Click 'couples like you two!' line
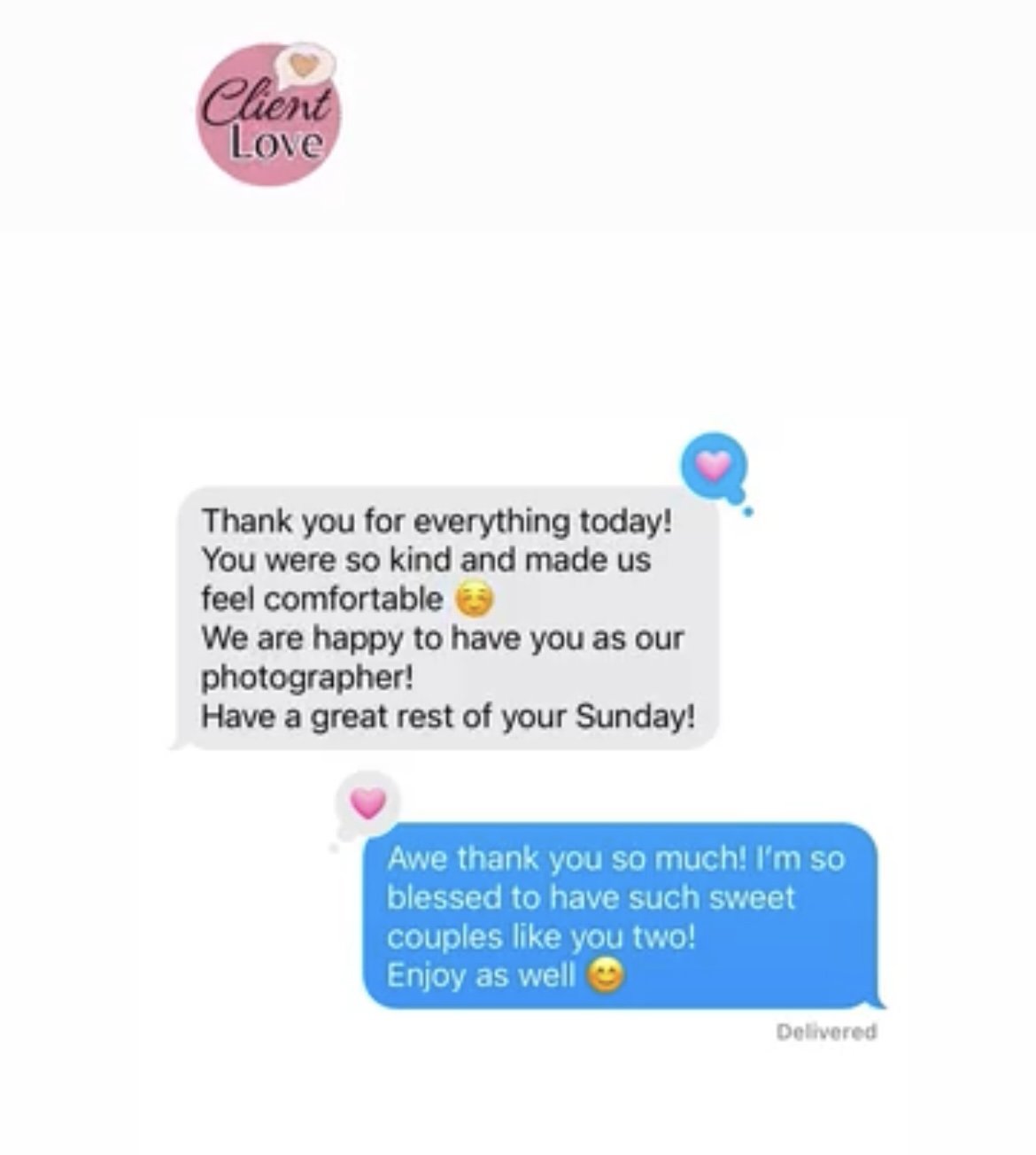The image size is (1036, 1155). (x=541, y=937)
